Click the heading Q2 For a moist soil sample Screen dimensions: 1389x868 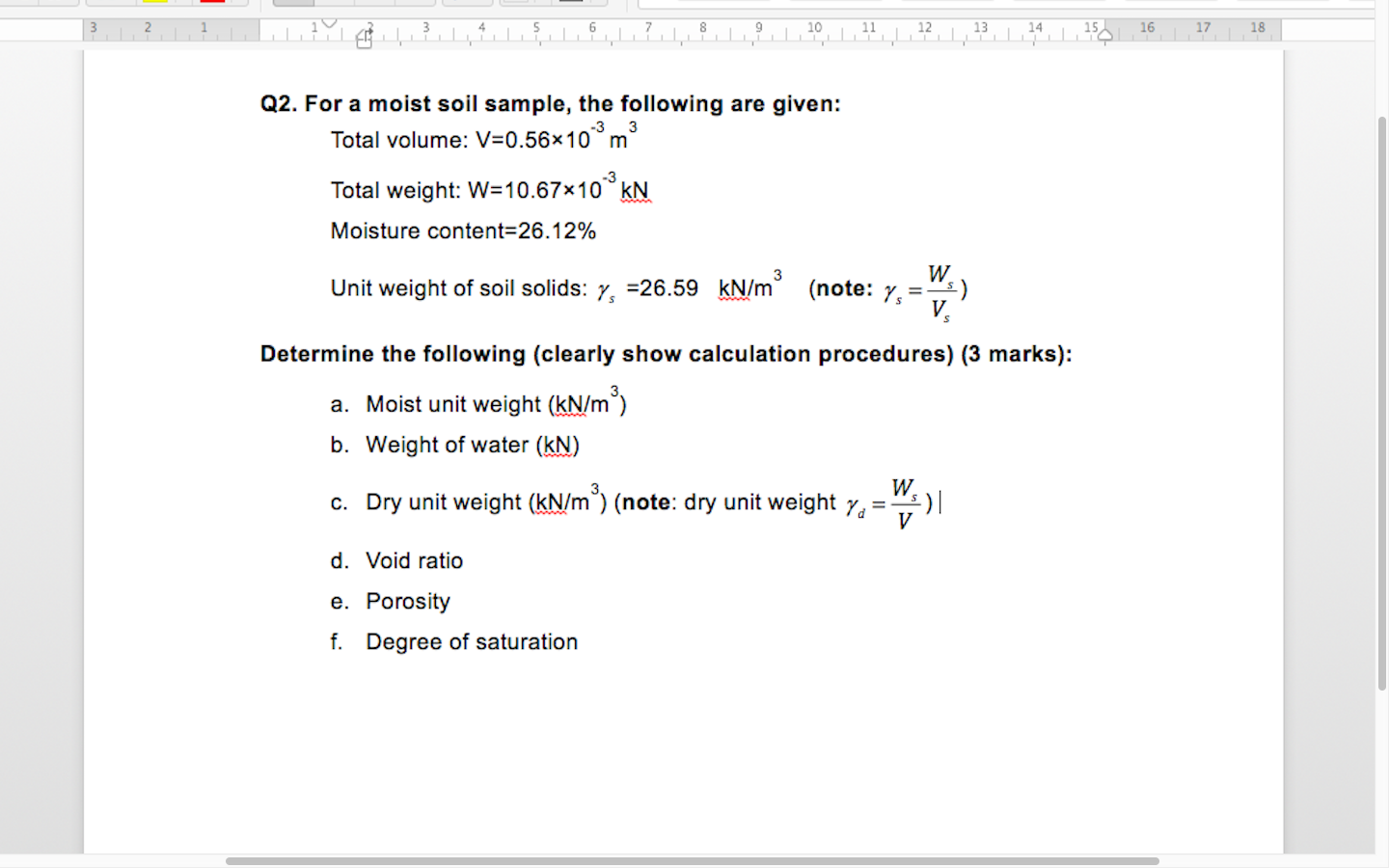click(550, 103)
